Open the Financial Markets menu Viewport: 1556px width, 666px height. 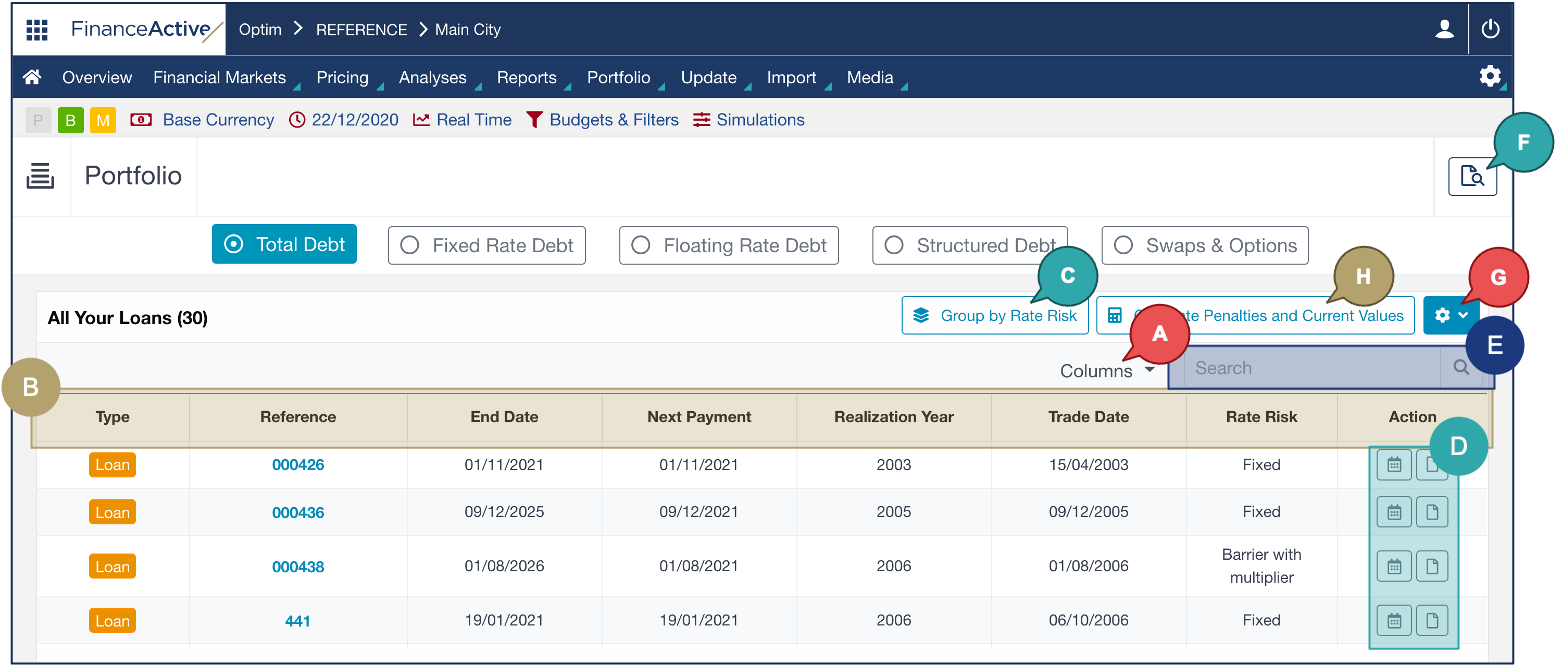[x=219, y=78]
